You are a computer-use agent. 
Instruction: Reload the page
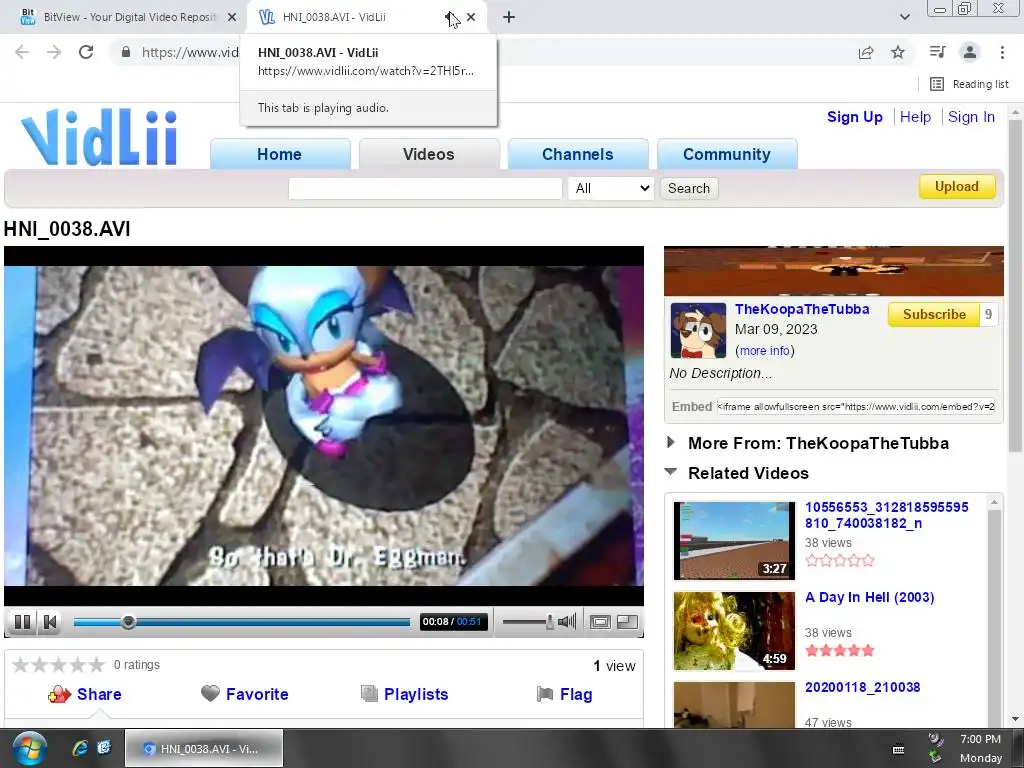pos(86,52)
